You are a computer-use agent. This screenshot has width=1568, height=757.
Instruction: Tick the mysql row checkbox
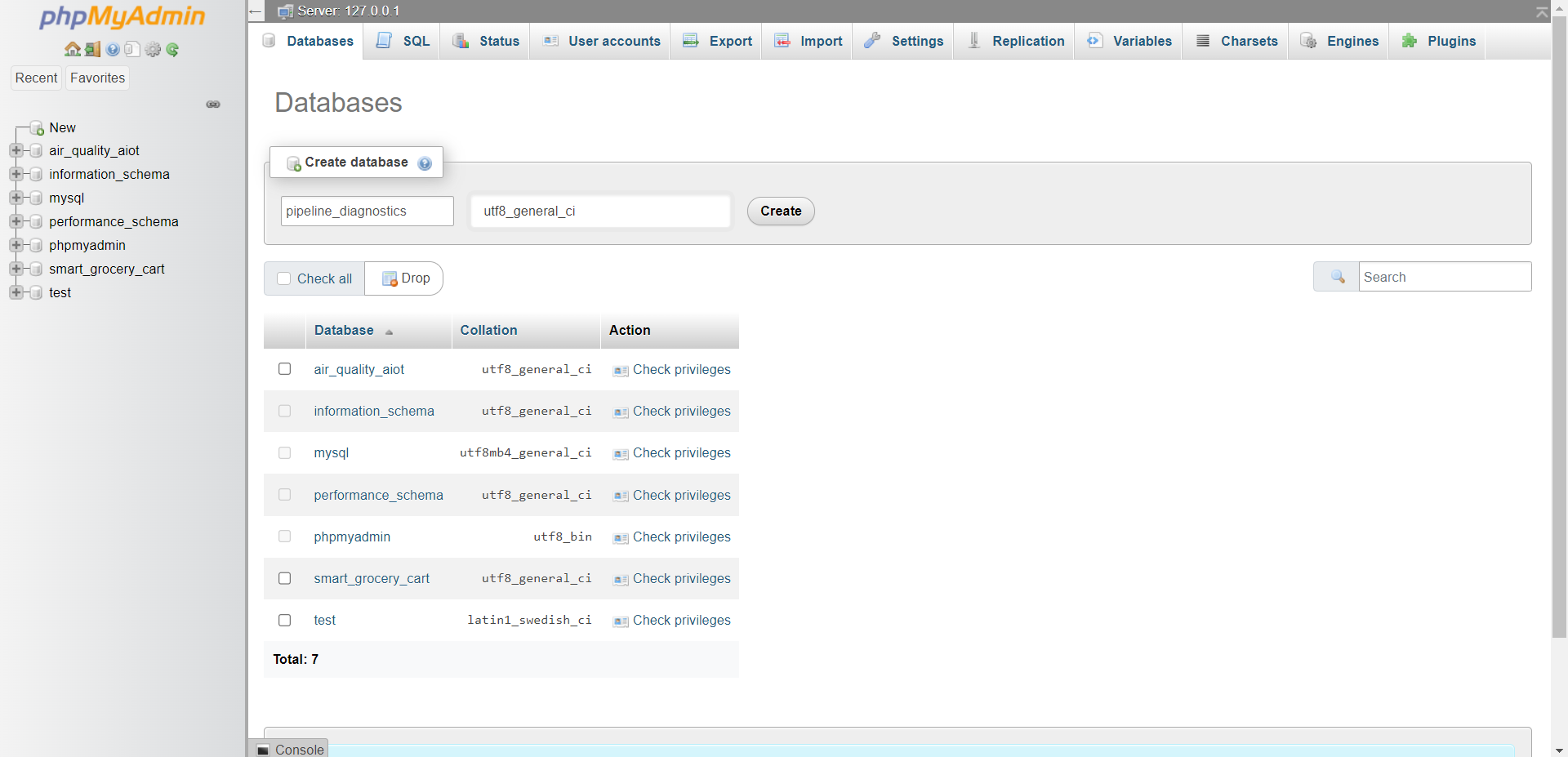tap(284, 452)
